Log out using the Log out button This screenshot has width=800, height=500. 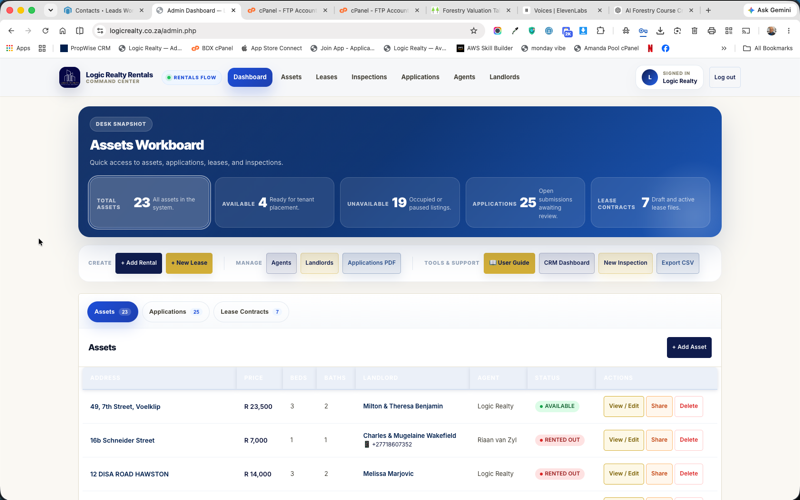[724, 78]
